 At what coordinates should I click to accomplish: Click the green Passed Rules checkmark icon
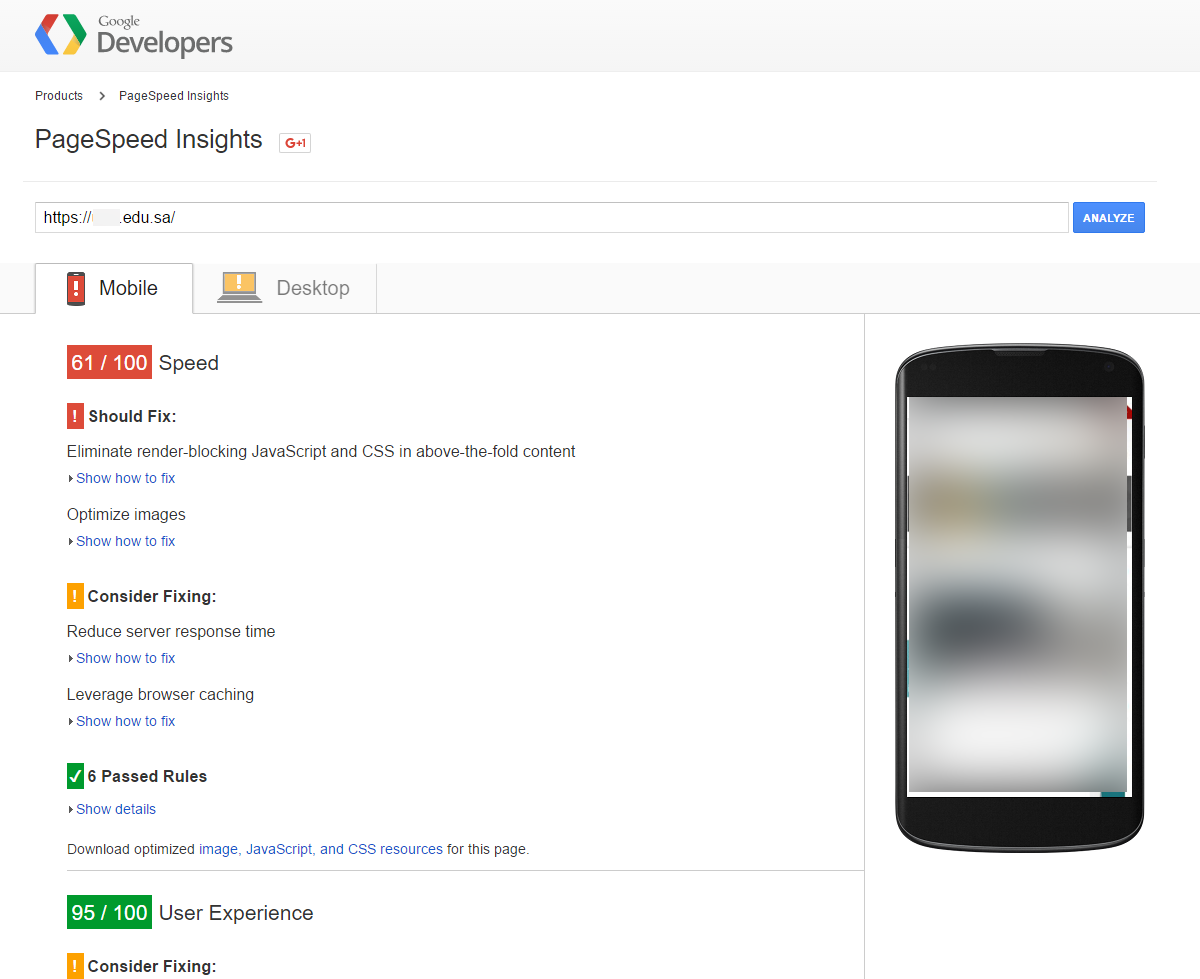(75, 776)
